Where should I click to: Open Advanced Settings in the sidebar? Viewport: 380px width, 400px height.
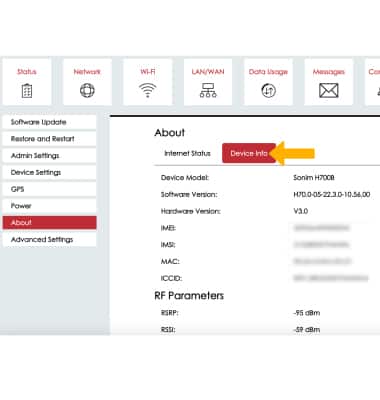point(49,239)
